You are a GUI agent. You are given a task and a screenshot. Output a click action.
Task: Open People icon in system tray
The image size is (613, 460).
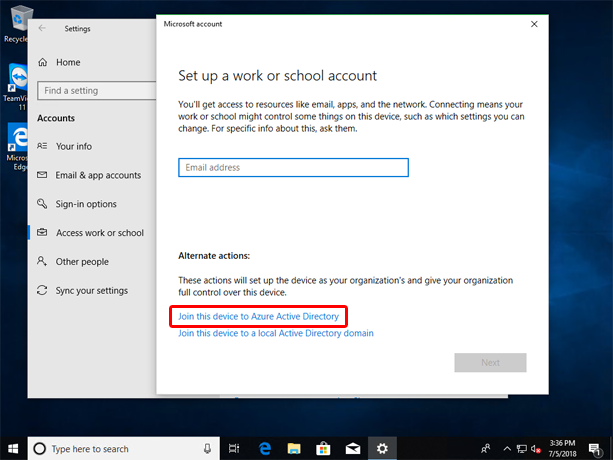coord(486,449)
